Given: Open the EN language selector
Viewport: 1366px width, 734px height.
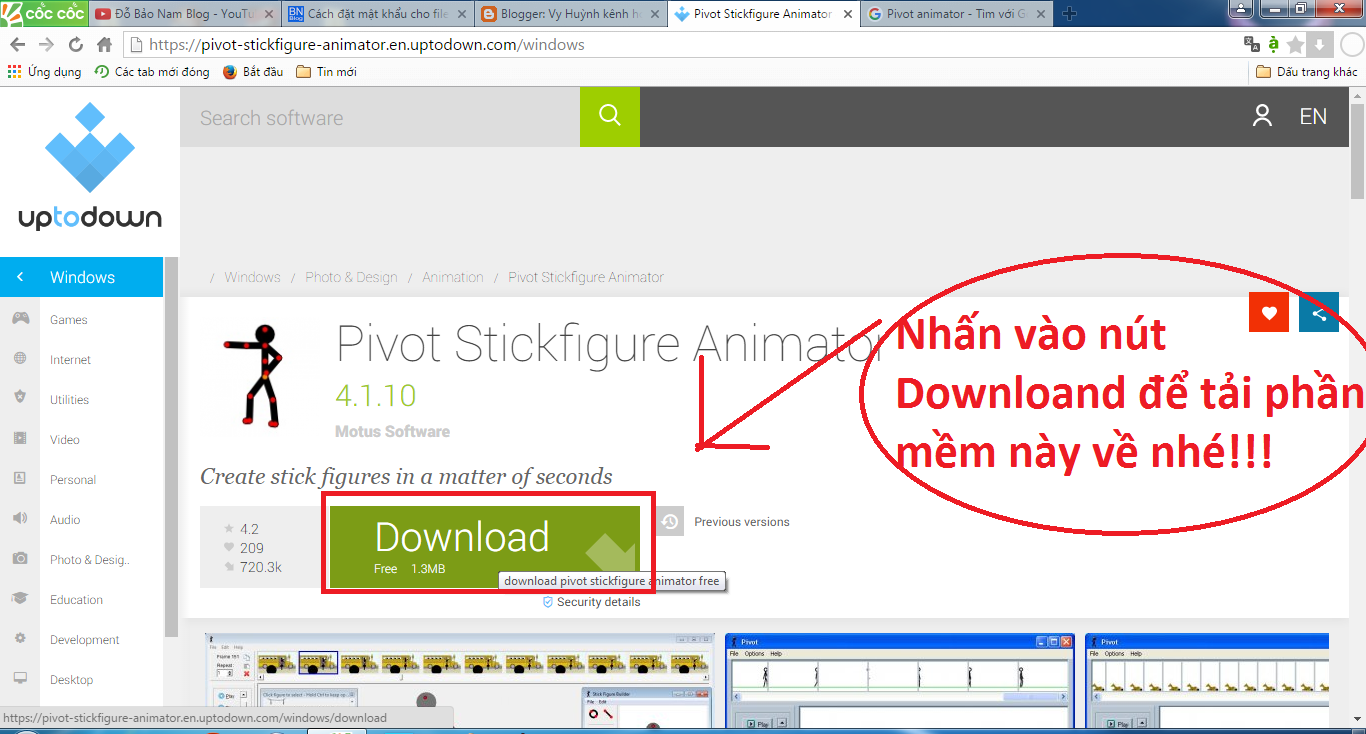Looking at the screenshot, I should pyautogui.click(x=1313, y=116).
